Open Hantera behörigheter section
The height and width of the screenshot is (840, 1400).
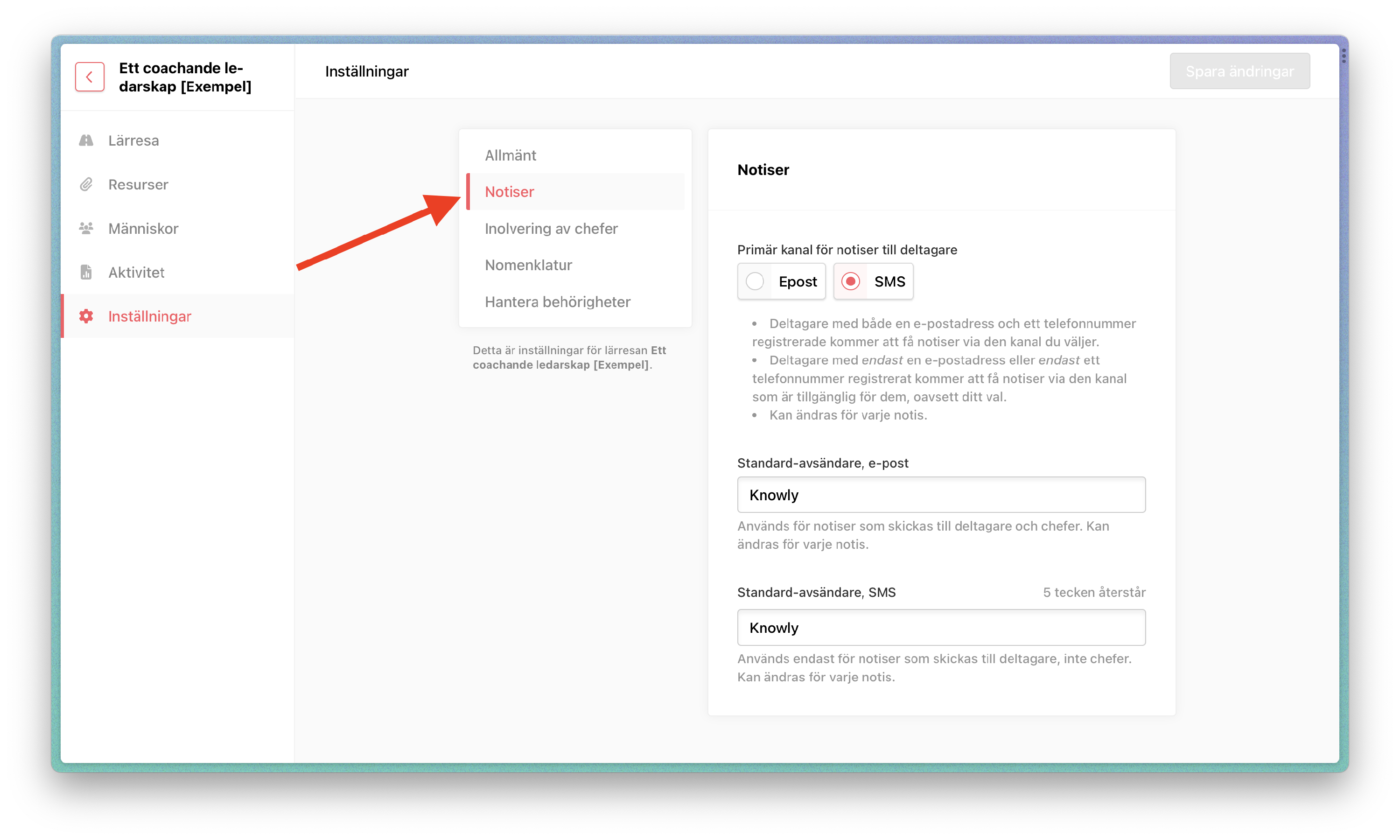pyautogui.click(x=557, y=301)
